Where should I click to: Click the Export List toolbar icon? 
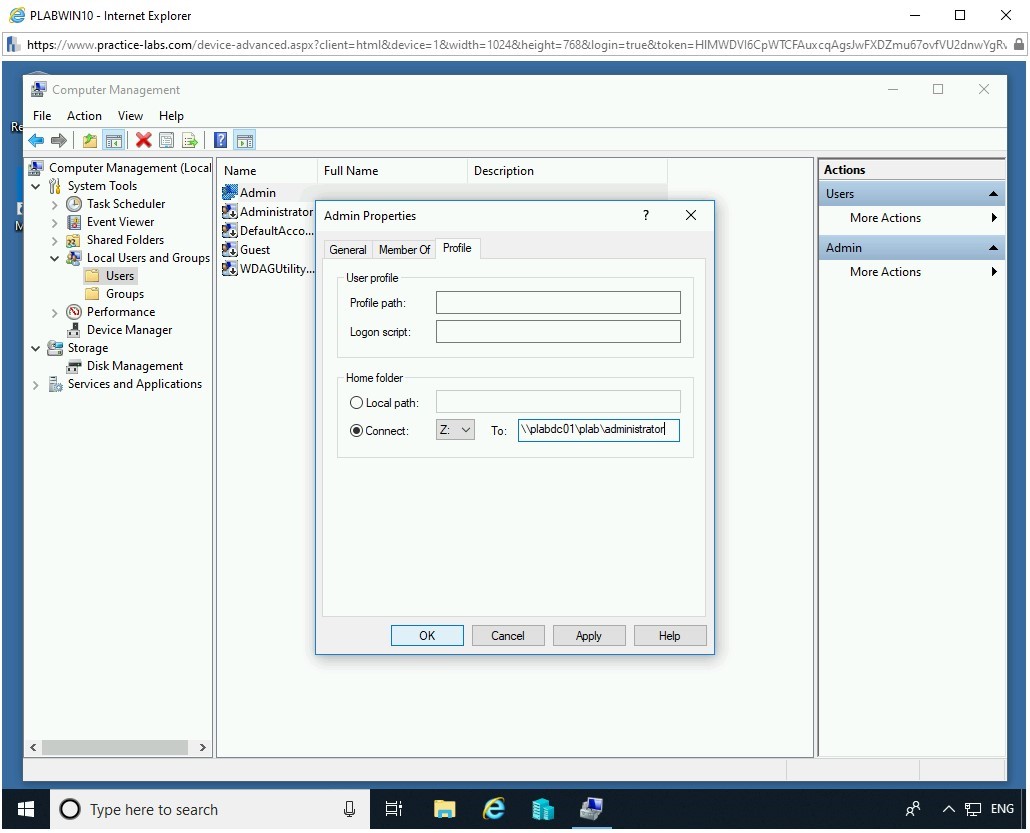coord(190,140)
